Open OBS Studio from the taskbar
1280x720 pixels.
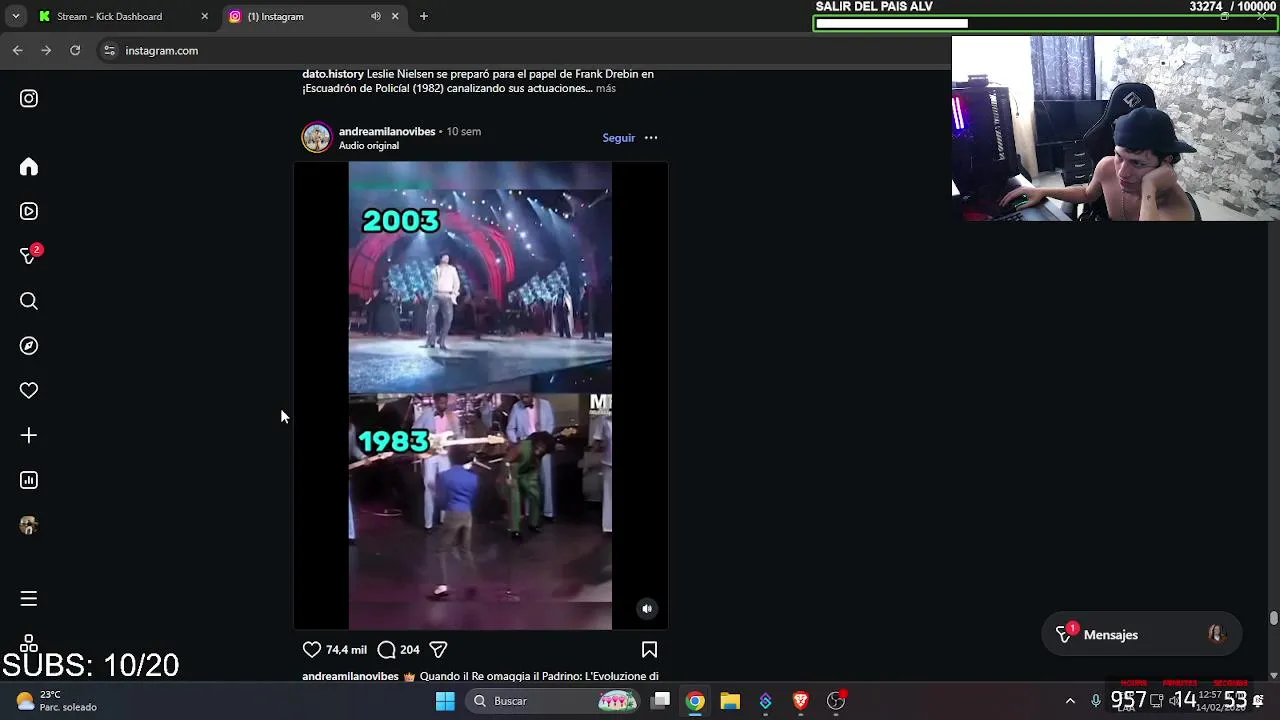coord(836,701)
